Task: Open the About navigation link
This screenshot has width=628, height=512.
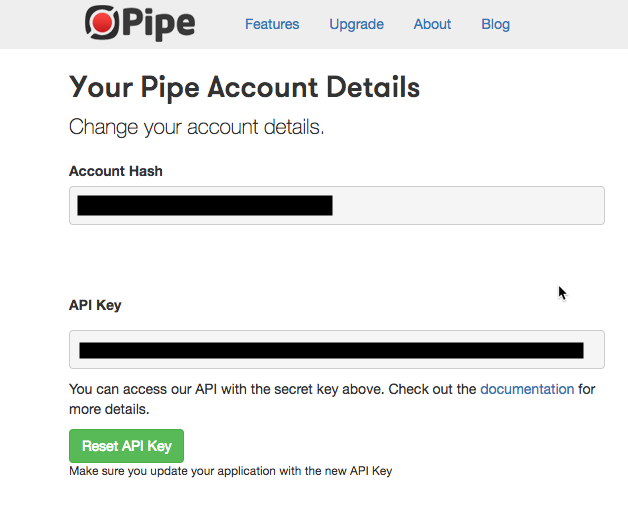Action: pyautogui.click(x=432, y=24)
